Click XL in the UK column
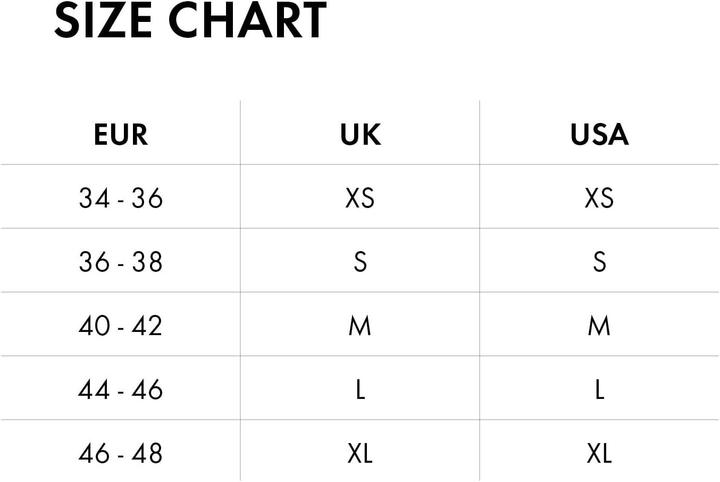The height and width of the screenshot is (482, 720). coord(360,453)
